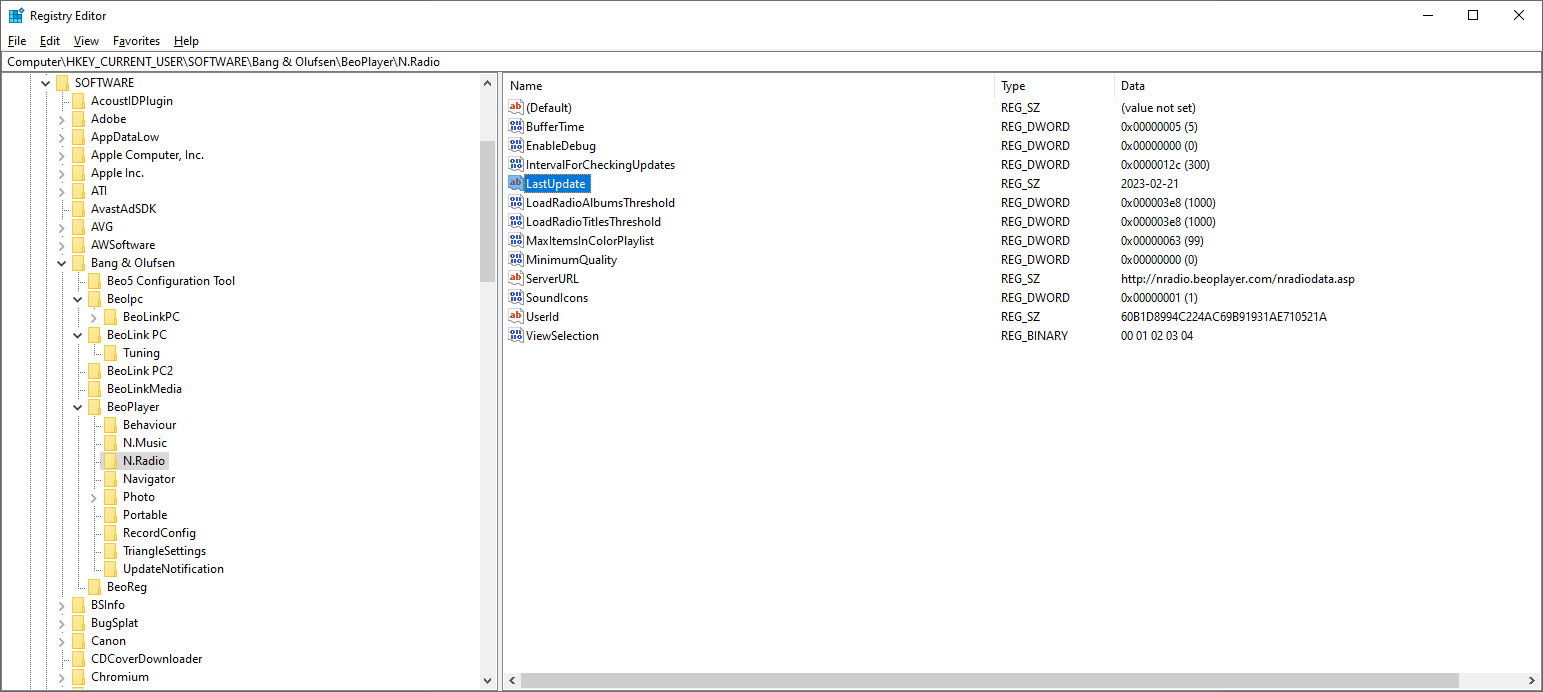1543x692 pixels.
Task: Click the Bang & Olufsen folder icon
Action: pos(78,263)
